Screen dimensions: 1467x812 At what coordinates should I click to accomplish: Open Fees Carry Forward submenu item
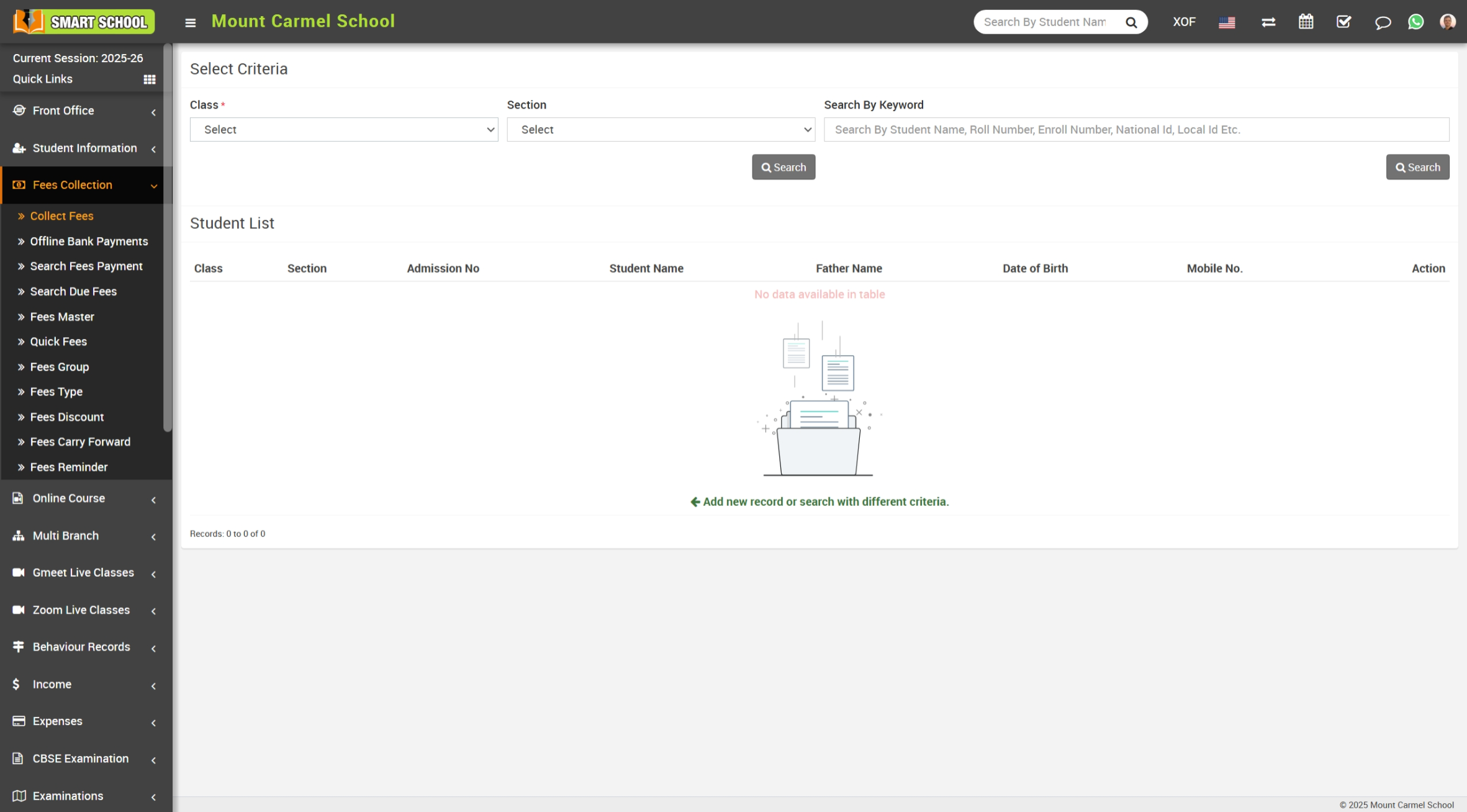coord(80,442)
